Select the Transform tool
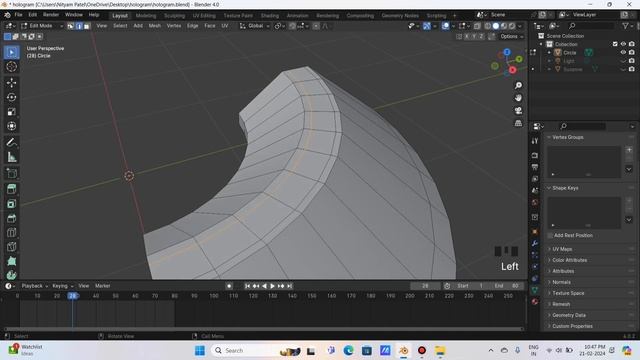Viewport: 640px width, 360px height. click(11, 126)
